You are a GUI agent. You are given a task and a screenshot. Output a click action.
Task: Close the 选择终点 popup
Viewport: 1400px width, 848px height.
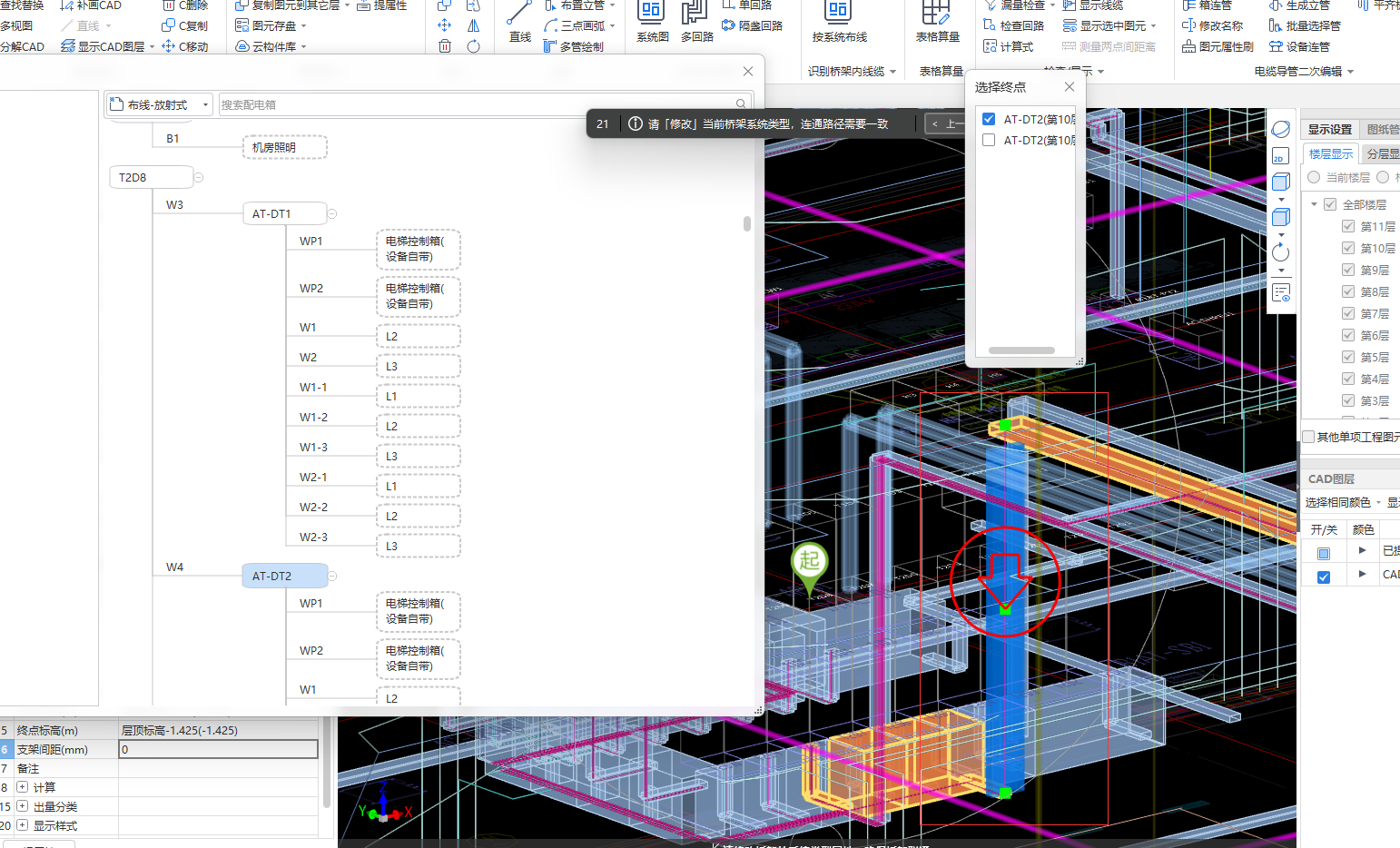1070,86
